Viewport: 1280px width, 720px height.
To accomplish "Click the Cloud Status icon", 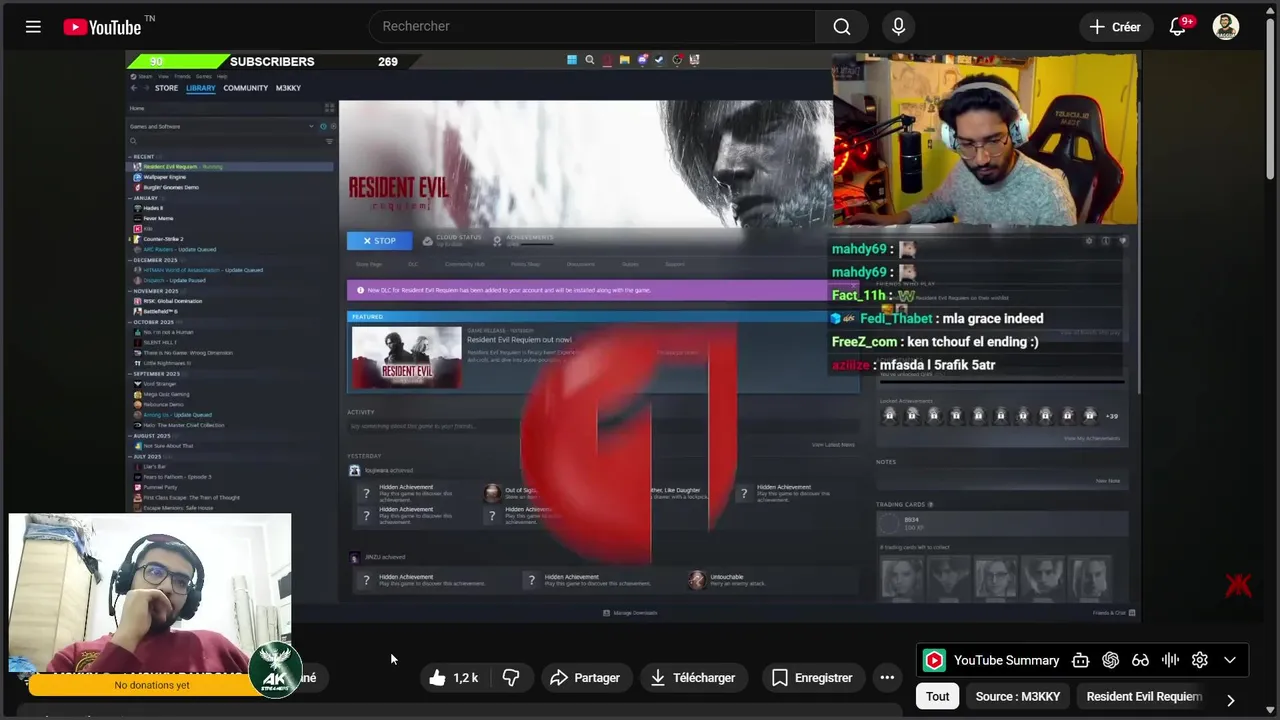I will (428, 241).
